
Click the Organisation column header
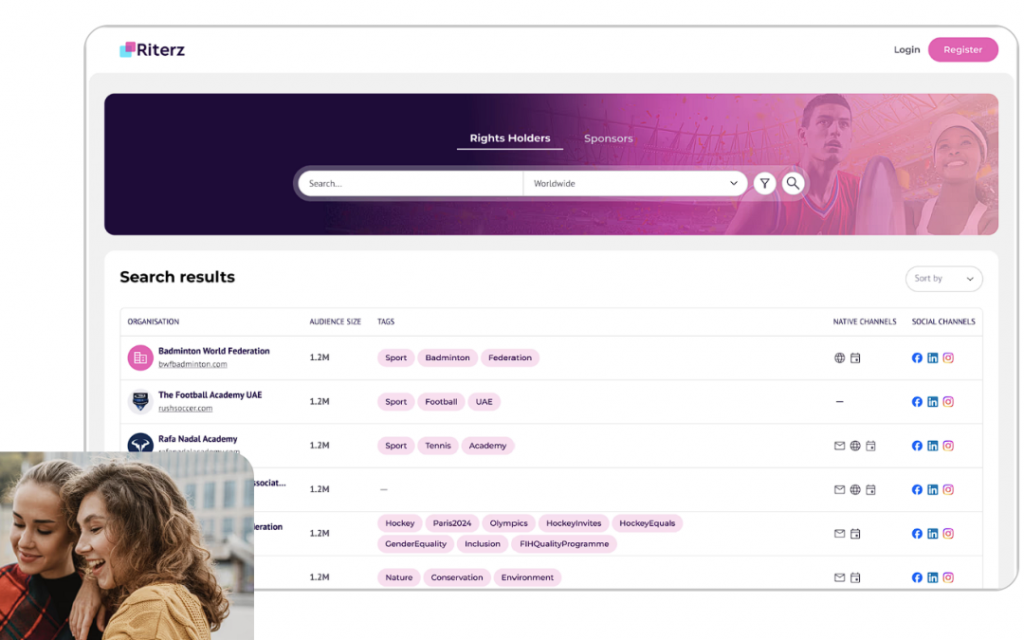click(x=153, y=322)
